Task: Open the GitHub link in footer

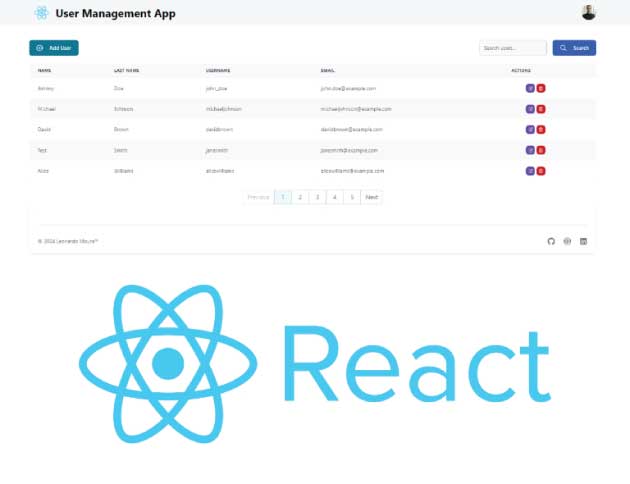Action: point(551,241)
